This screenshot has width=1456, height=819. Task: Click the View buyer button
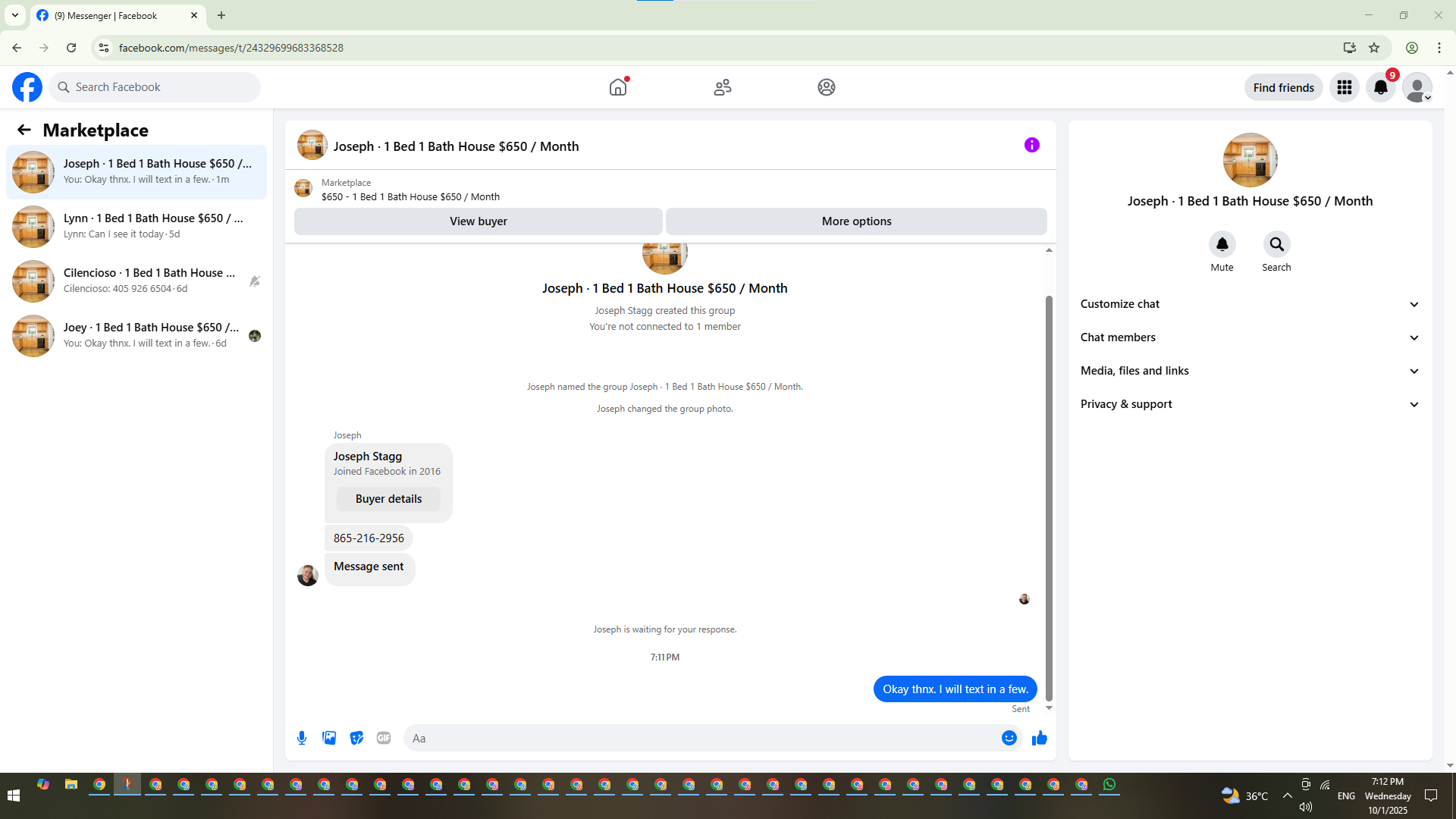[478, 221]
